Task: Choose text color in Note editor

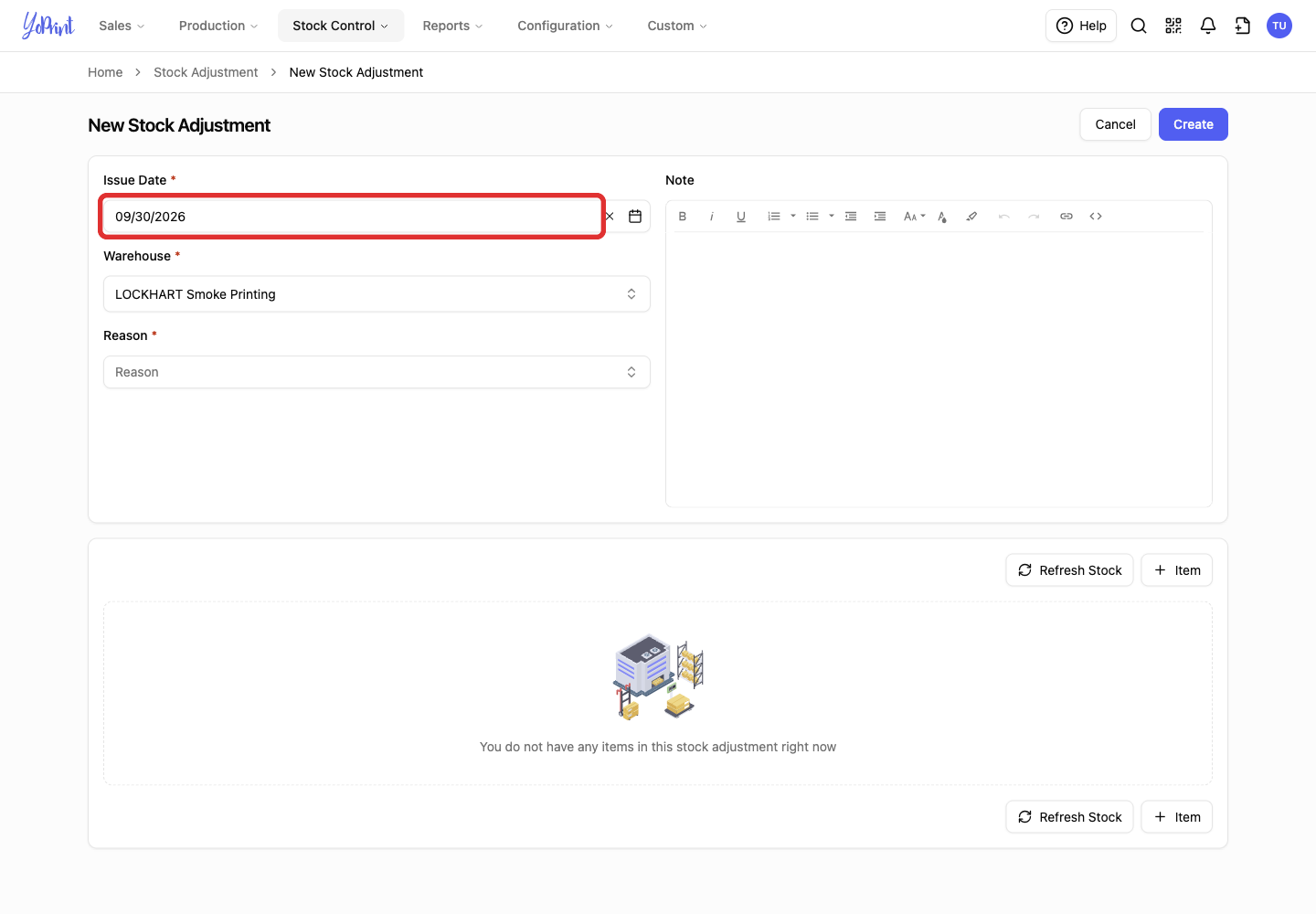Action: click(942, 217)
